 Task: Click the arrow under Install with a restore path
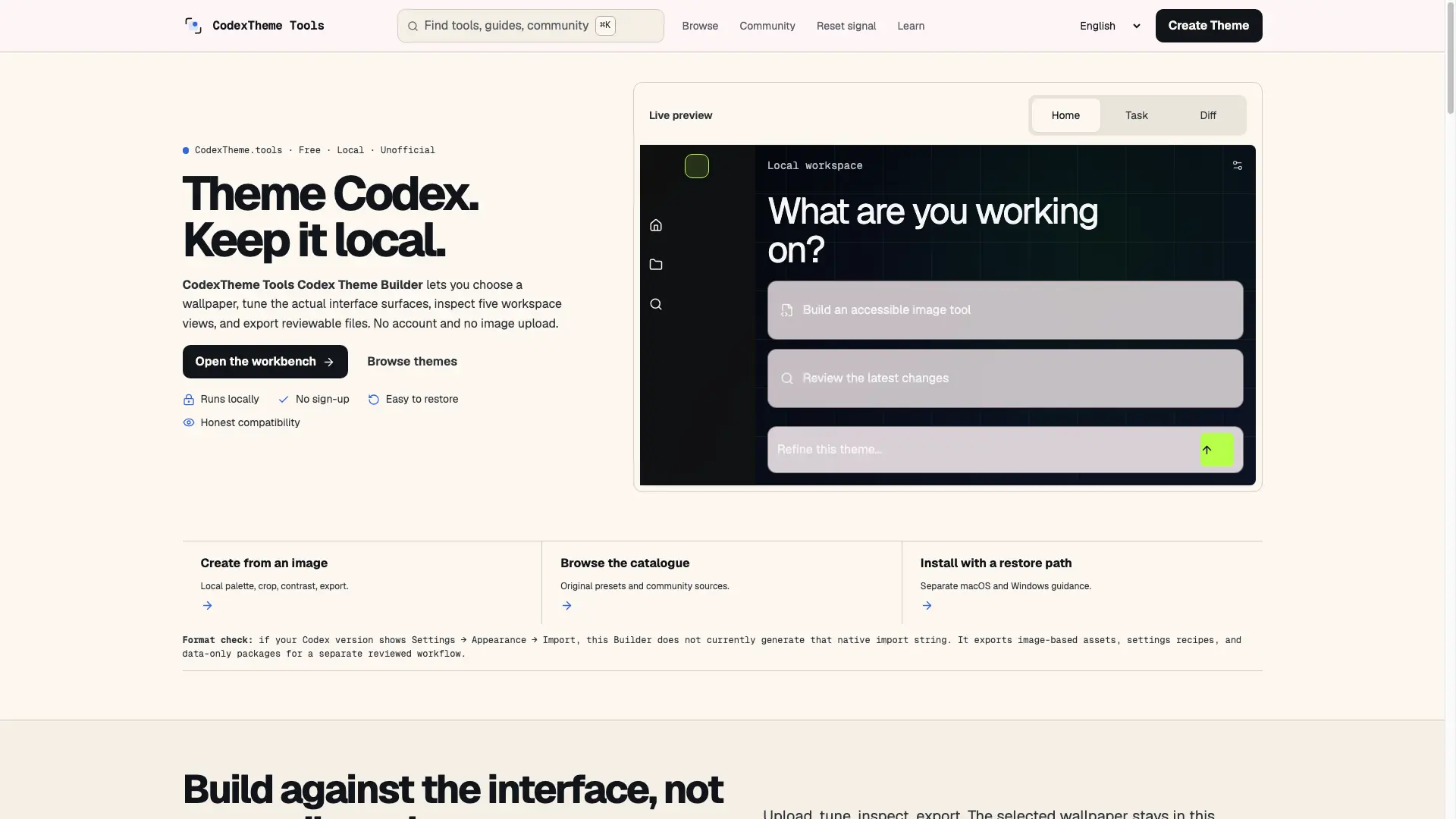coord(927,606)
